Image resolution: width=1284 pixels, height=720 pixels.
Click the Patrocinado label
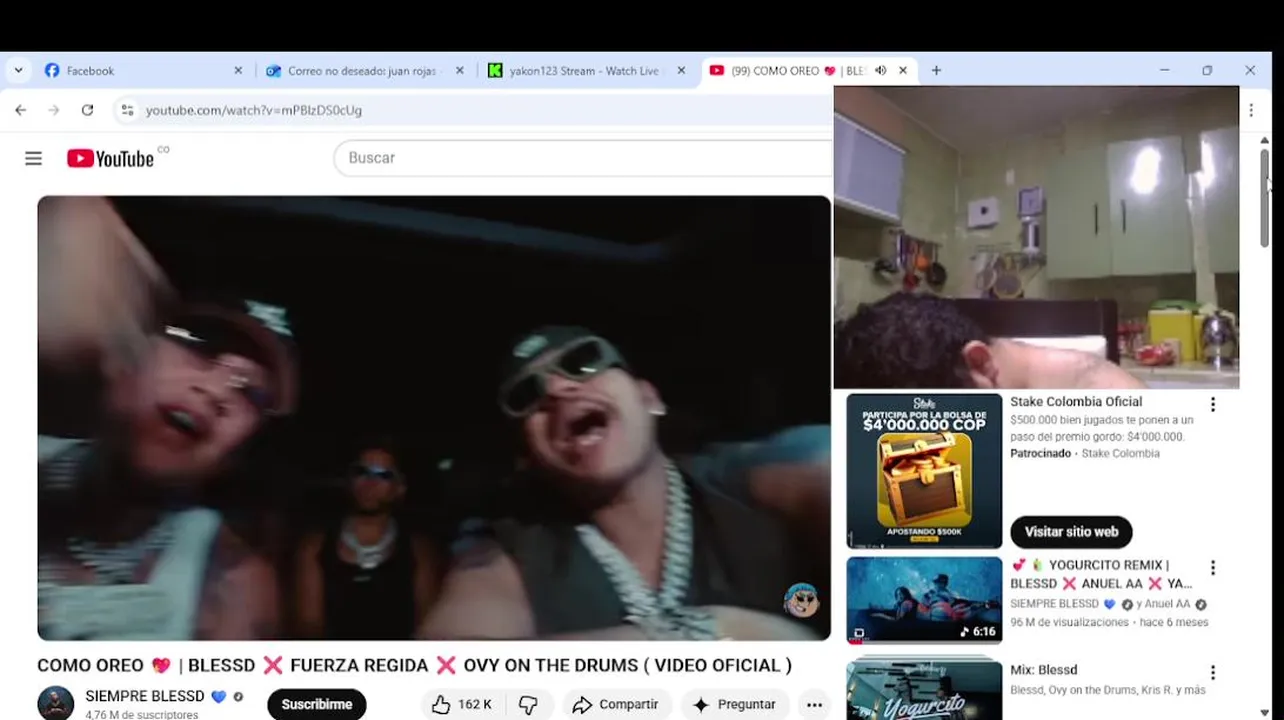click(1040, 454)
